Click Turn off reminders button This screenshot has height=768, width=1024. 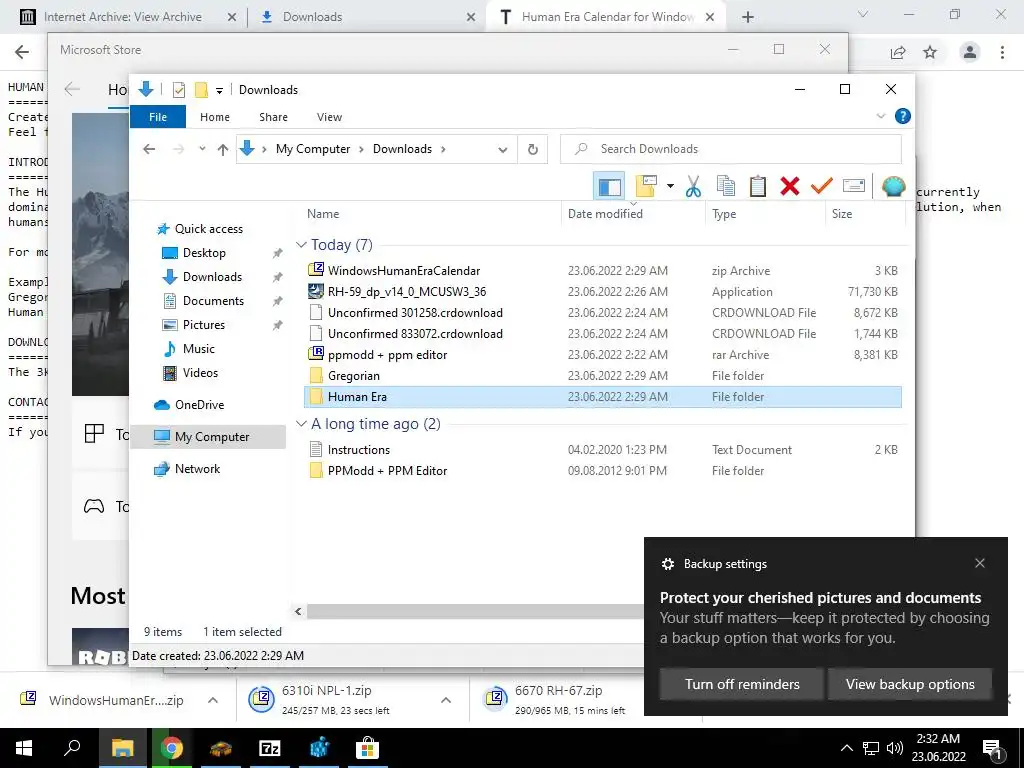pos(742,684)
